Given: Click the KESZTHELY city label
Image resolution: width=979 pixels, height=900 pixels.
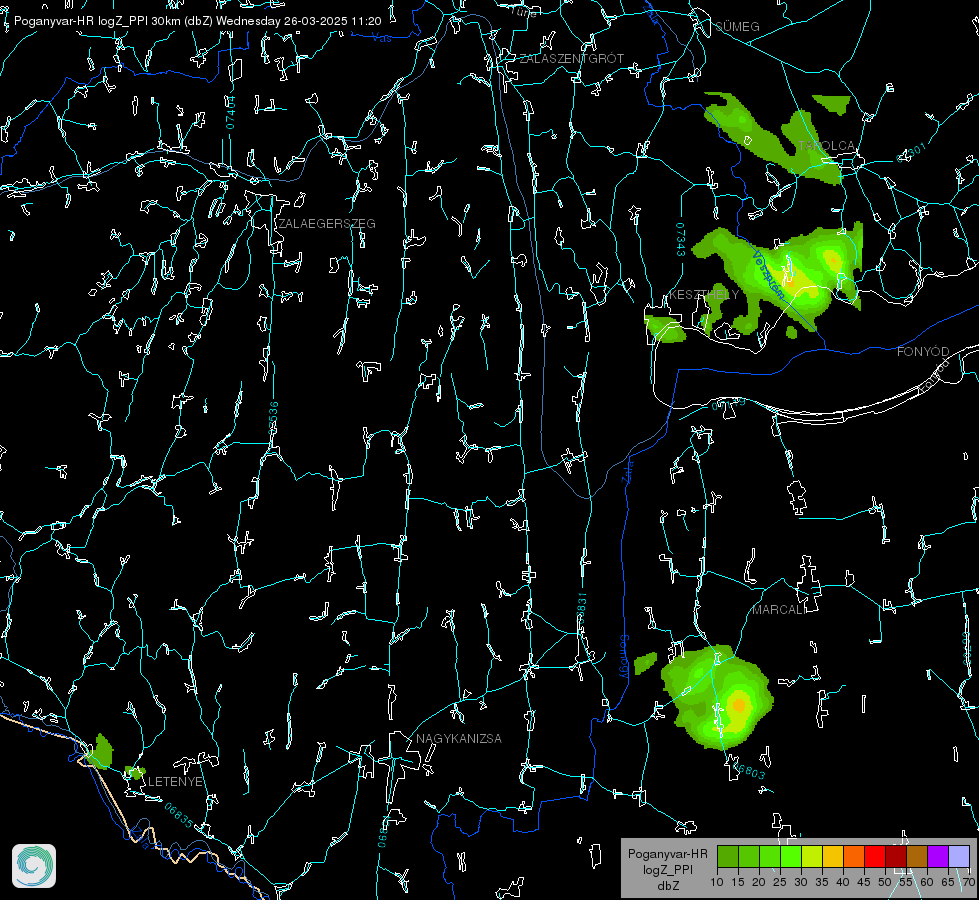Looking at the screenshot, I should coord(704,294).
